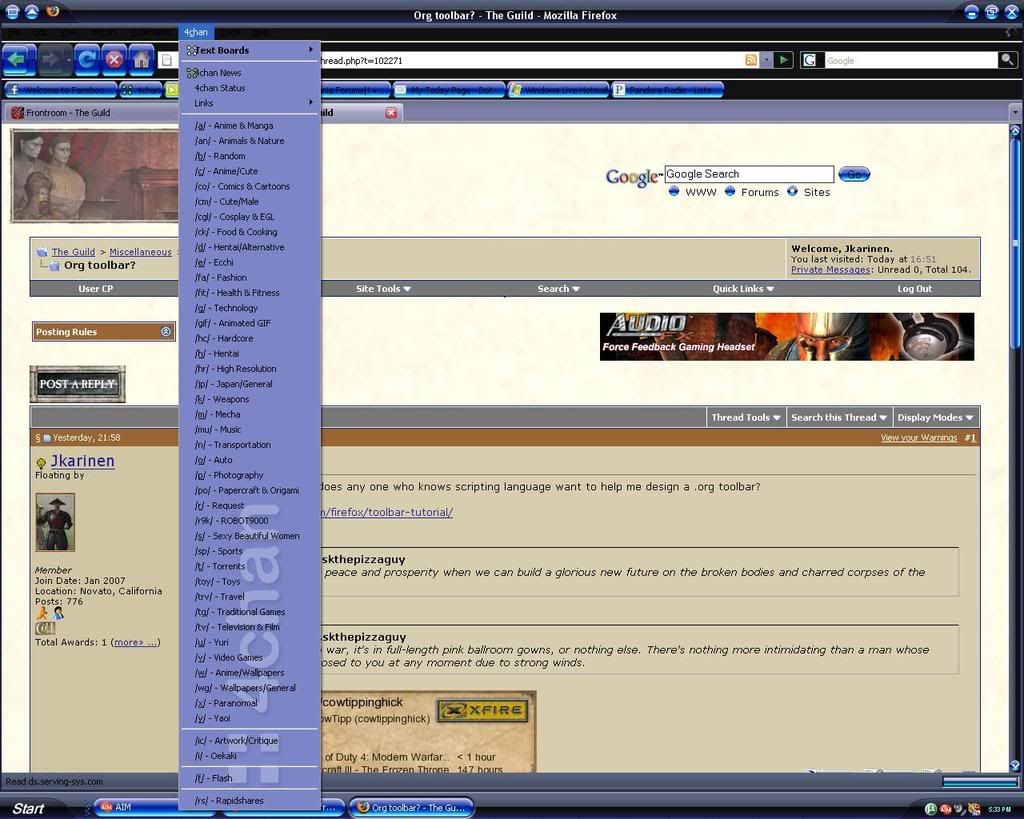Open the address bar history dropdown
Screen dimensions: 1024x819
767,60
